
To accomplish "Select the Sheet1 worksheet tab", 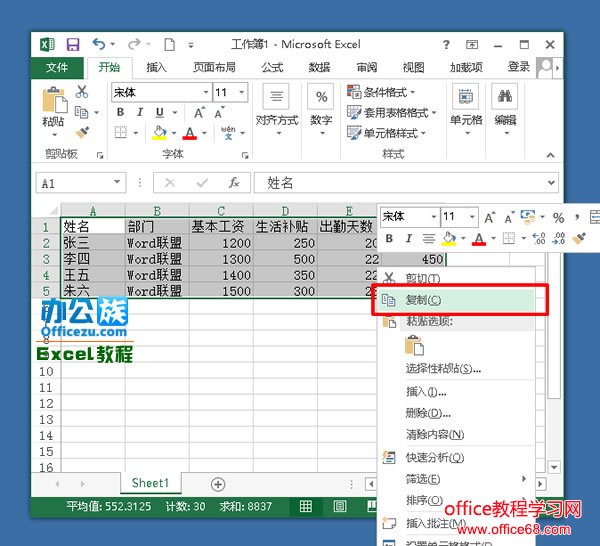I will tap(150, 483).
